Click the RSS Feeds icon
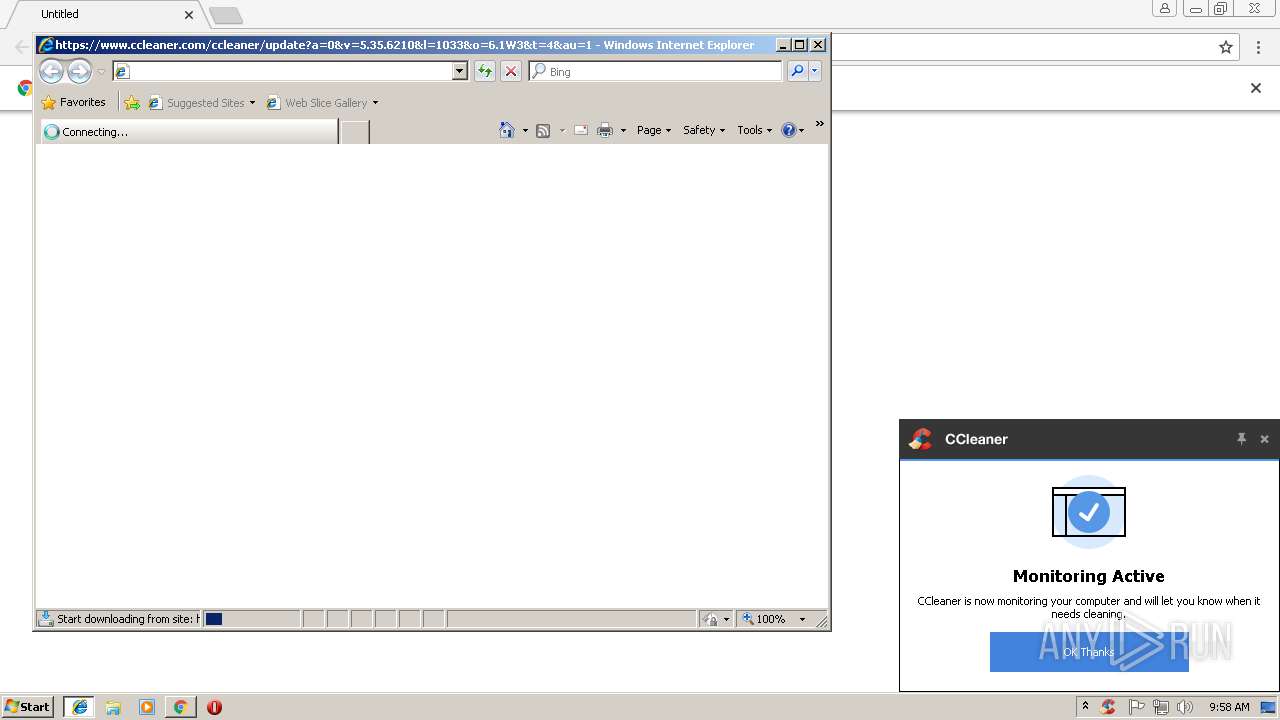This screenshot has width=1280, height=720. click(x=543, y=130)
